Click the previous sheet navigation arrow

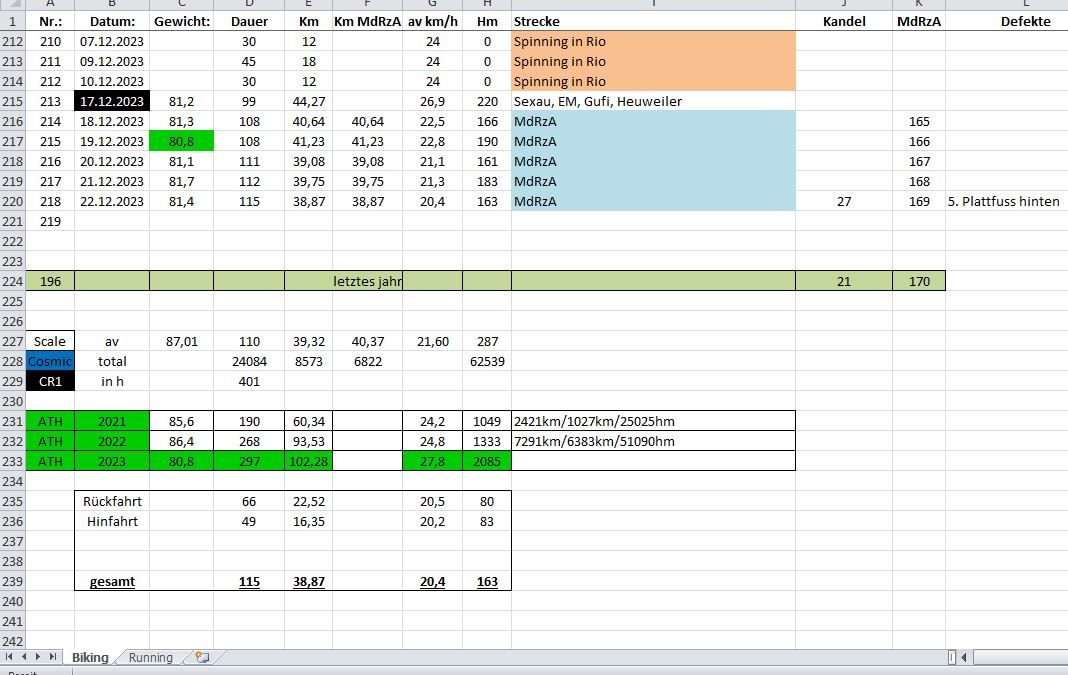pyautogui.click(x=24, y=657)
